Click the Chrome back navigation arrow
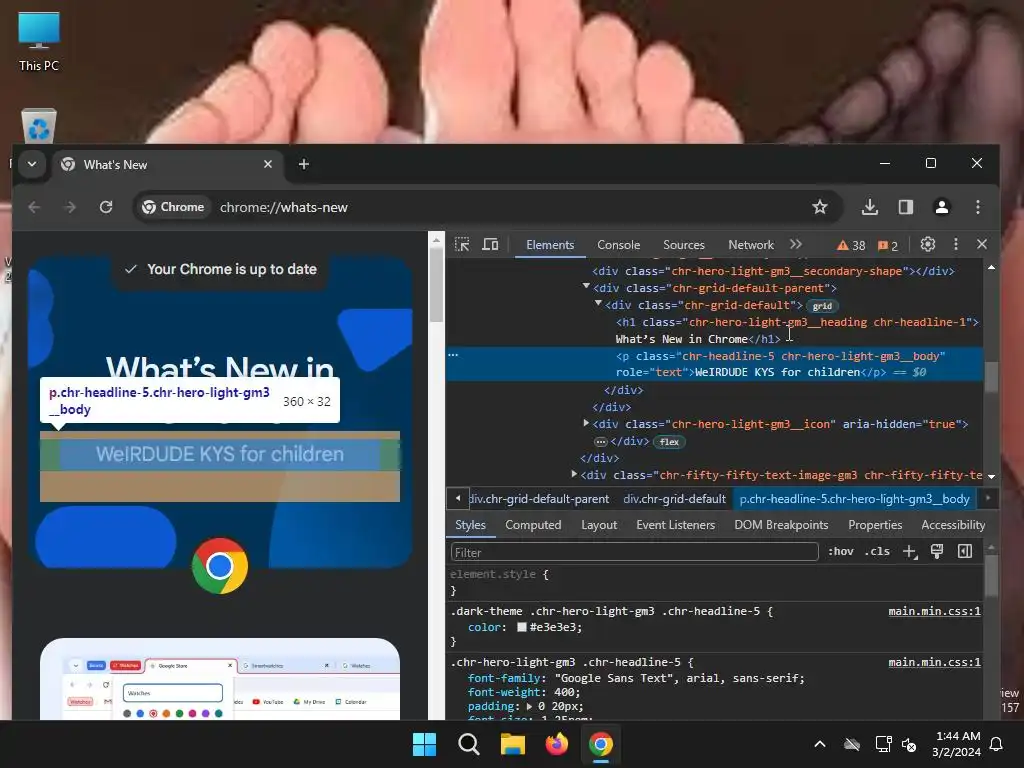 click(x=35, y=207)
